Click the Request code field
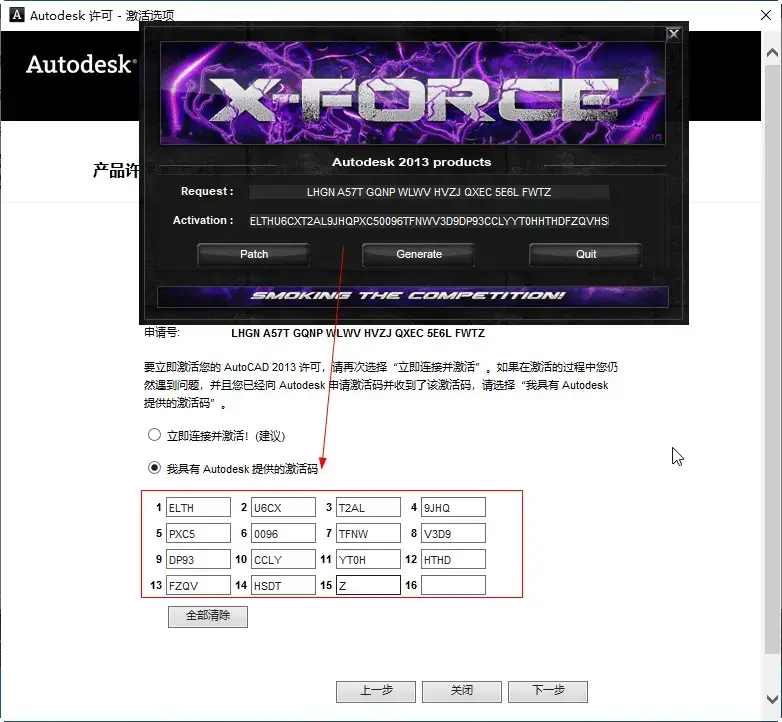Viewport: 782px width, 722px height. tap(429, 192)
